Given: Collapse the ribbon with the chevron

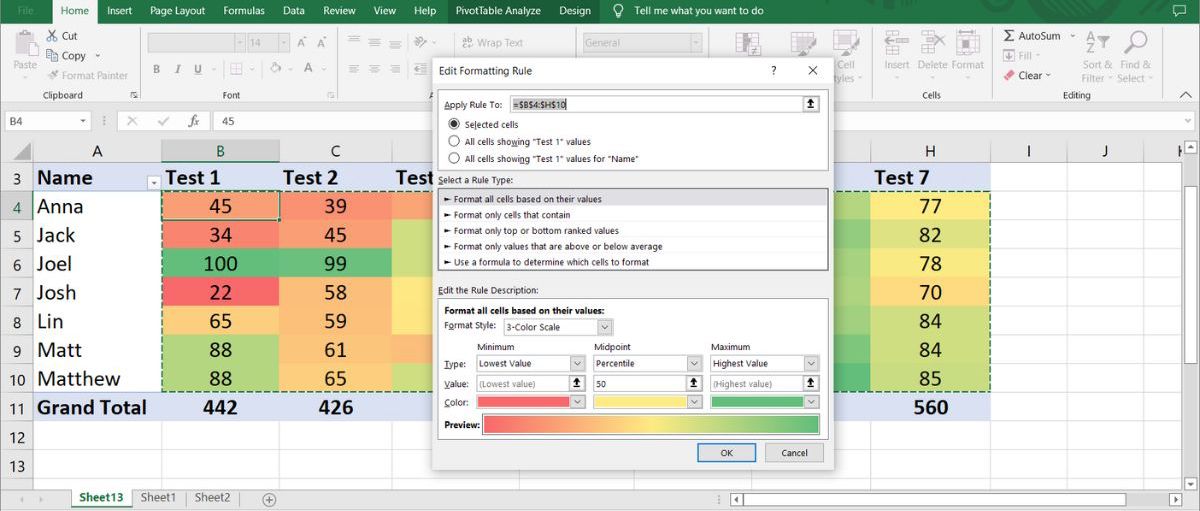Looking at the screenshot, I should coord(1186,97).
